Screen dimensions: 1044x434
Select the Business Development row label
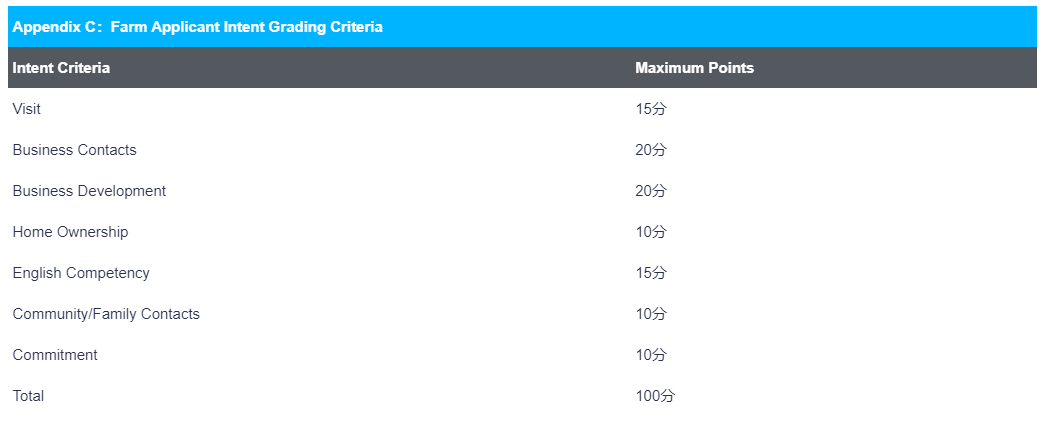(x=89, y=191)
